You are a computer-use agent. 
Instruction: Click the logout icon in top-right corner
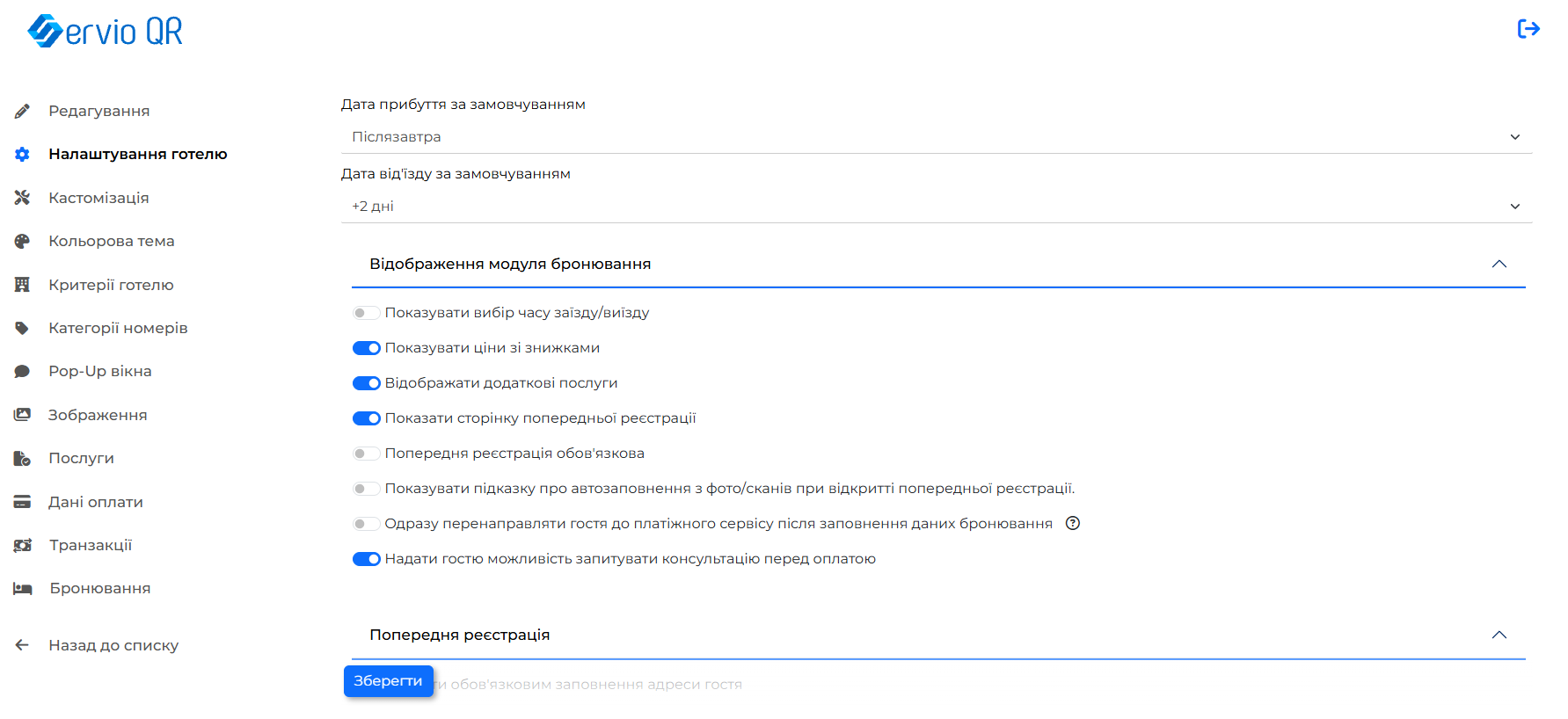[1528, 29]
